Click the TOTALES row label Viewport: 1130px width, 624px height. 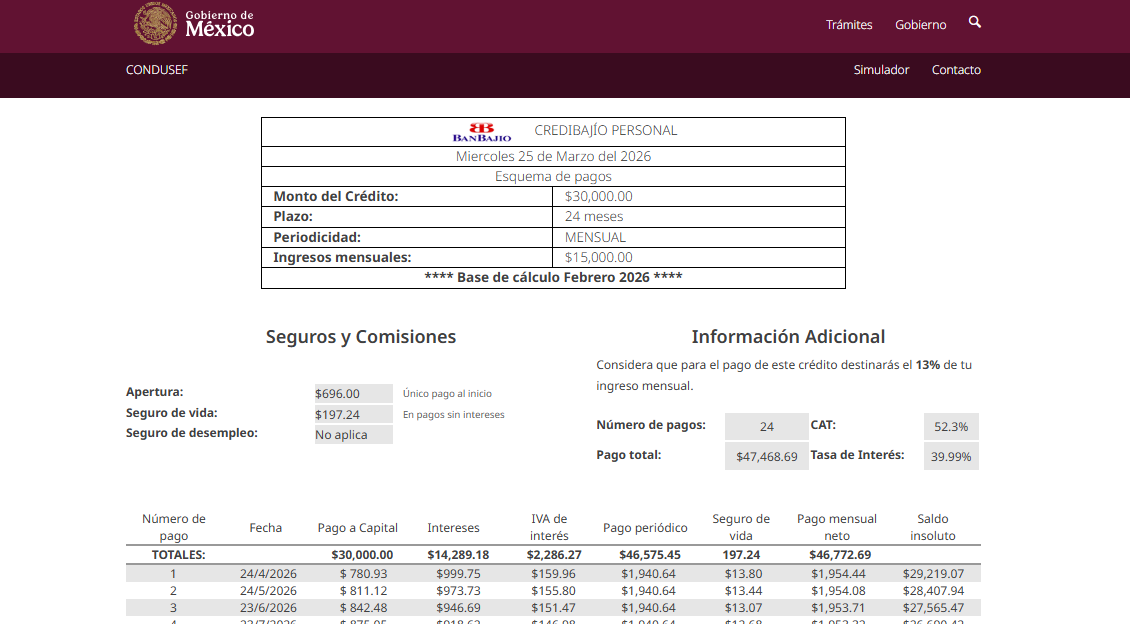pos(178,555)
